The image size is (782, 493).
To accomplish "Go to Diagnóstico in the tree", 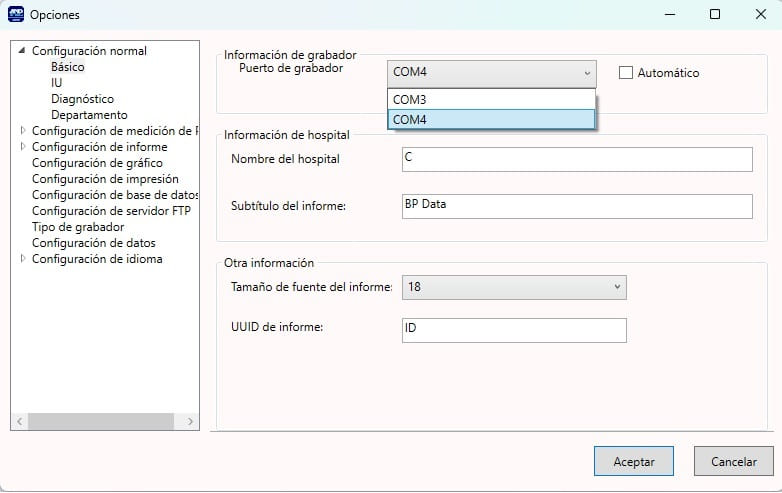I will pos(82,99).
